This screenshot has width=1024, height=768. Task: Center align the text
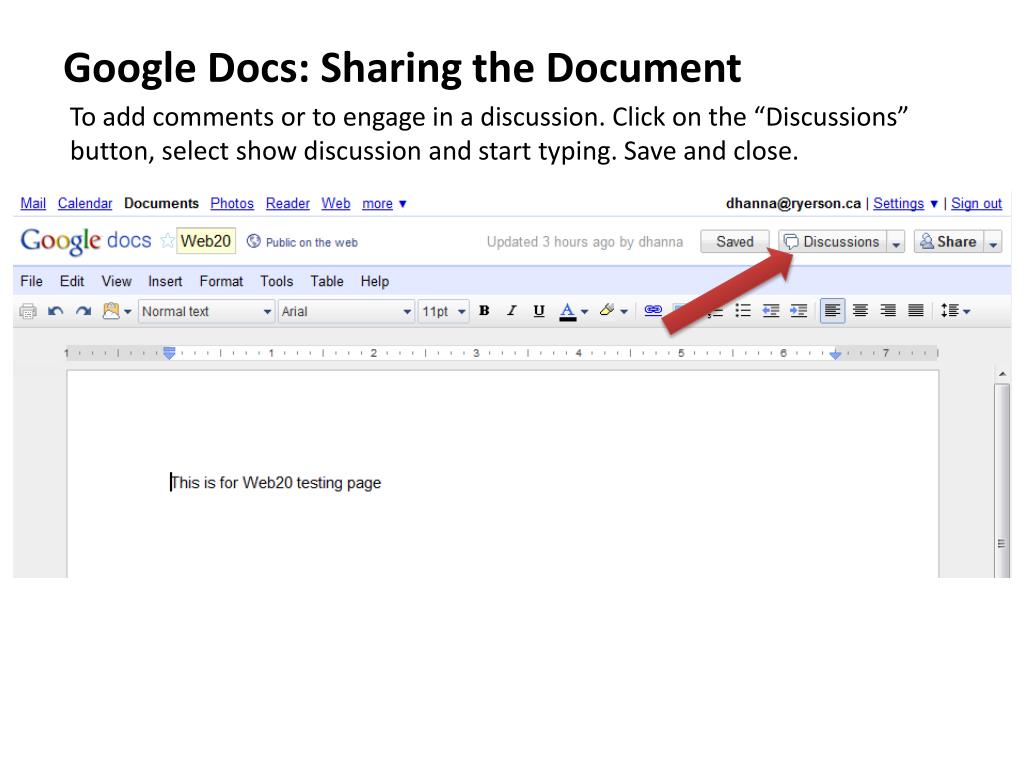point(860,311)
